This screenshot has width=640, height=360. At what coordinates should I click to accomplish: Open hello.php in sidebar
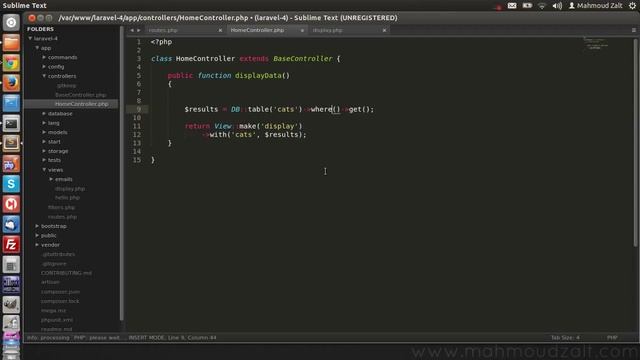(67, 198)
